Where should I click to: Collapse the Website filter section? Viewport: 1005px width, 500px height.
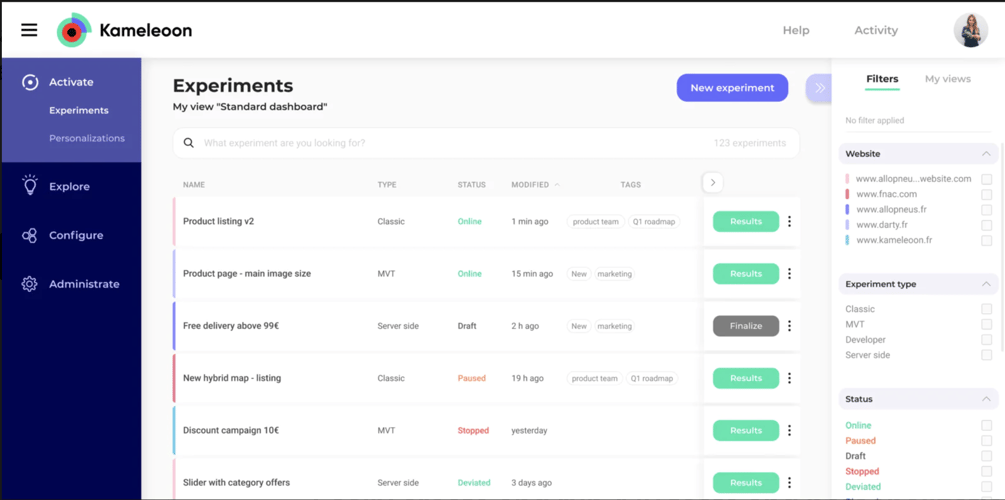click(986, 154)
